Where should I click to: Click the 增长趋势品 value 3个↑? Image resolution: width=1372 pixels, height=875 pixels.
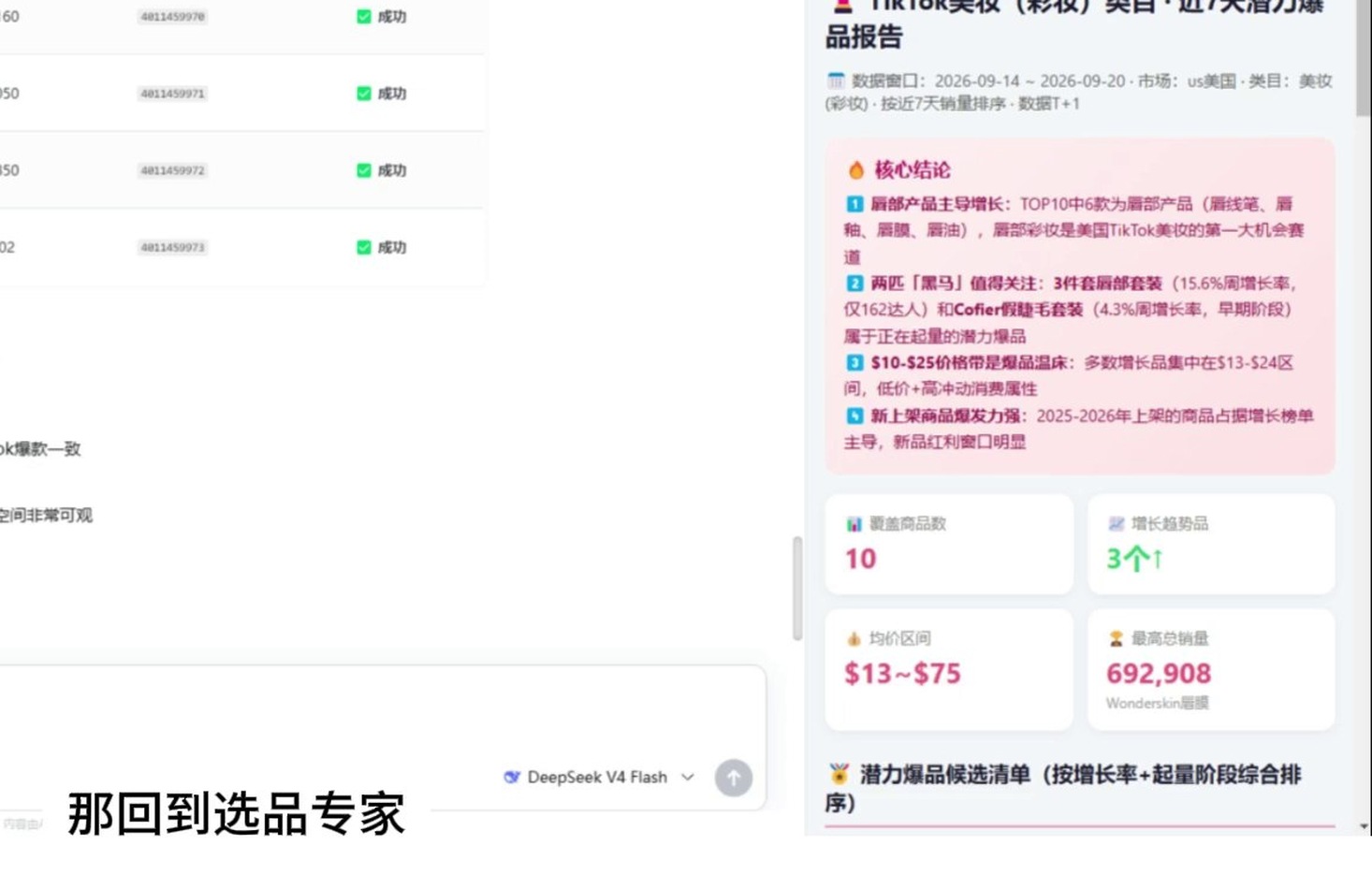pos(1134,559)
